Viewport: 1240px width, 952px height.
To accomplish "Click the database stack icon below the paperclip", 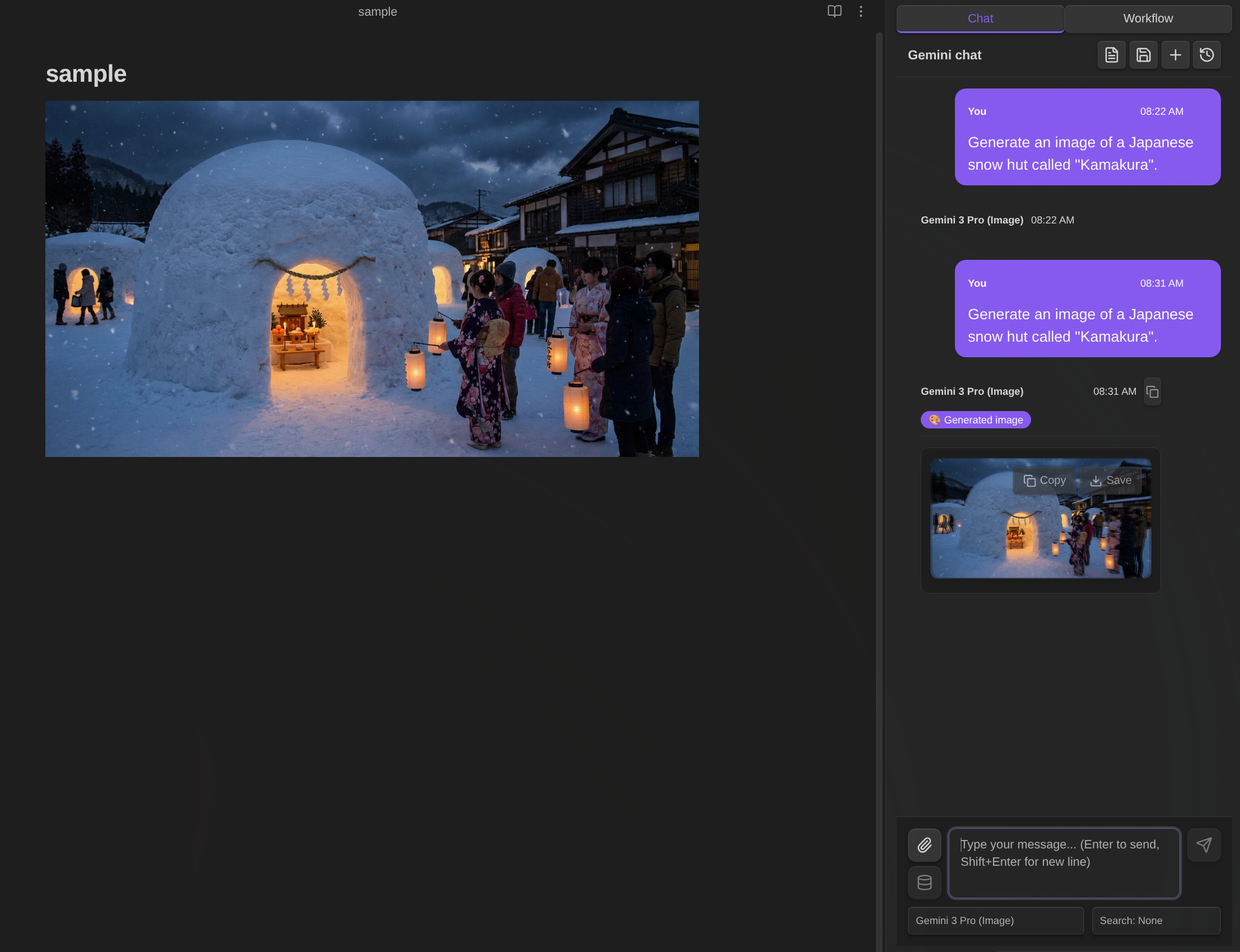I will coord(924,883).
